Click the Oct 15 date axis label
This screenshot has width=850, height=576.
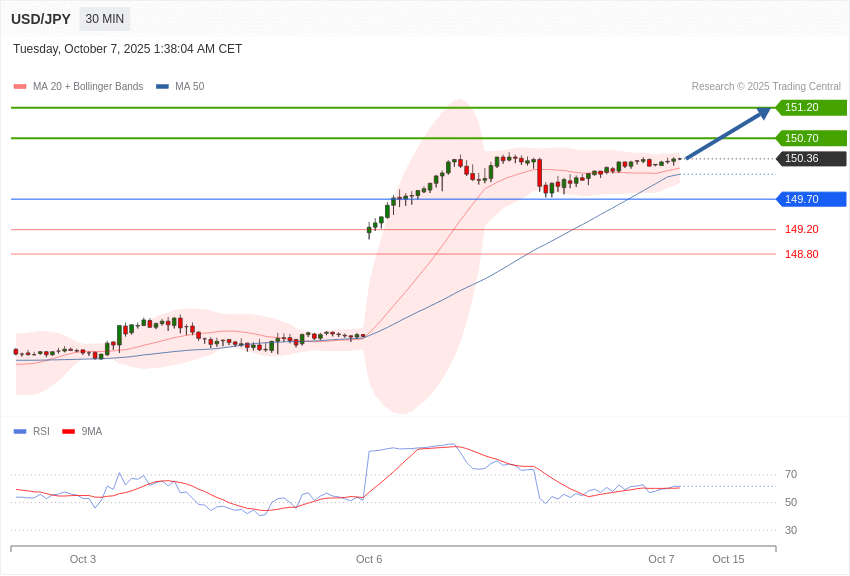point(728,559)
